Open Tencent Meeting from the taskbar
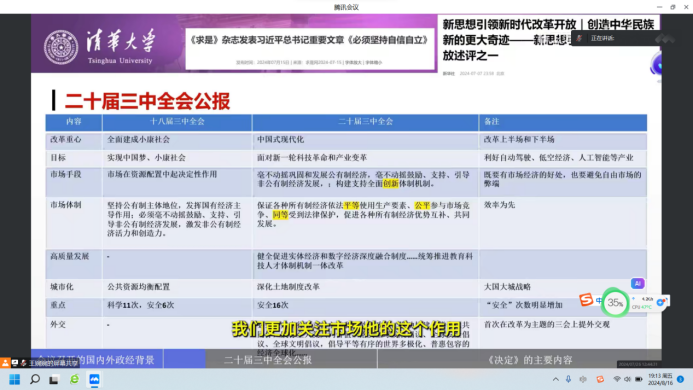 click(95, 379)
